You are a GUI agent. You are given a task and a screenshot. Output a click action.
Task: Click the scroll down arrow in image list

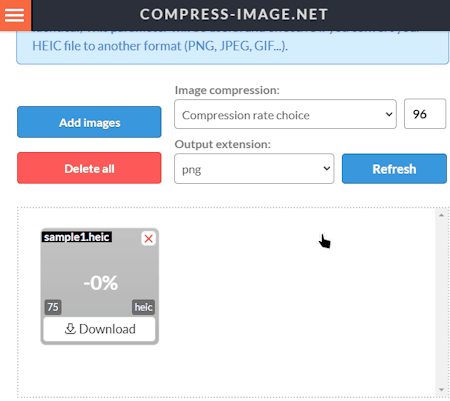click(x=441, y=389)
